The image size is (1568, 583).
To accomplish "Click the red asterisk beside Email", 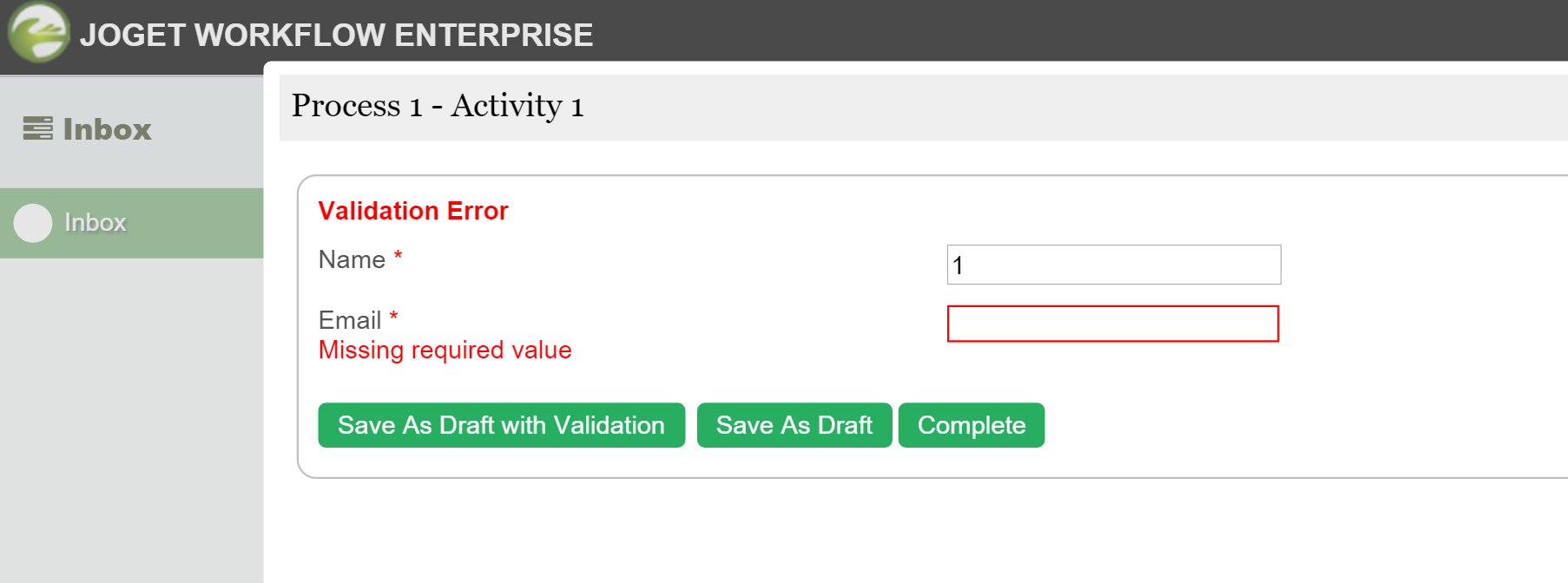I will (393, 317).
